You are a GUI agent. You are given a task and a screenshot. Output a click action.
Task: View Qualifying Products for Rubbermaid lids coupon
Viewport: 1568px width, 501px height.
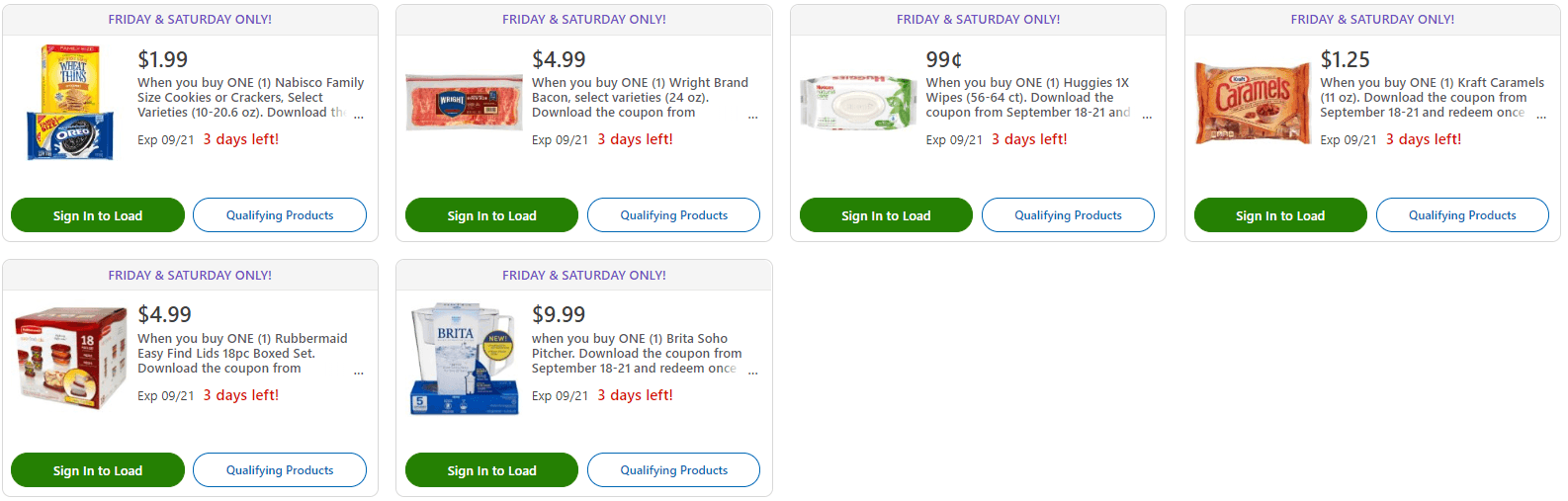pos(280,470)
